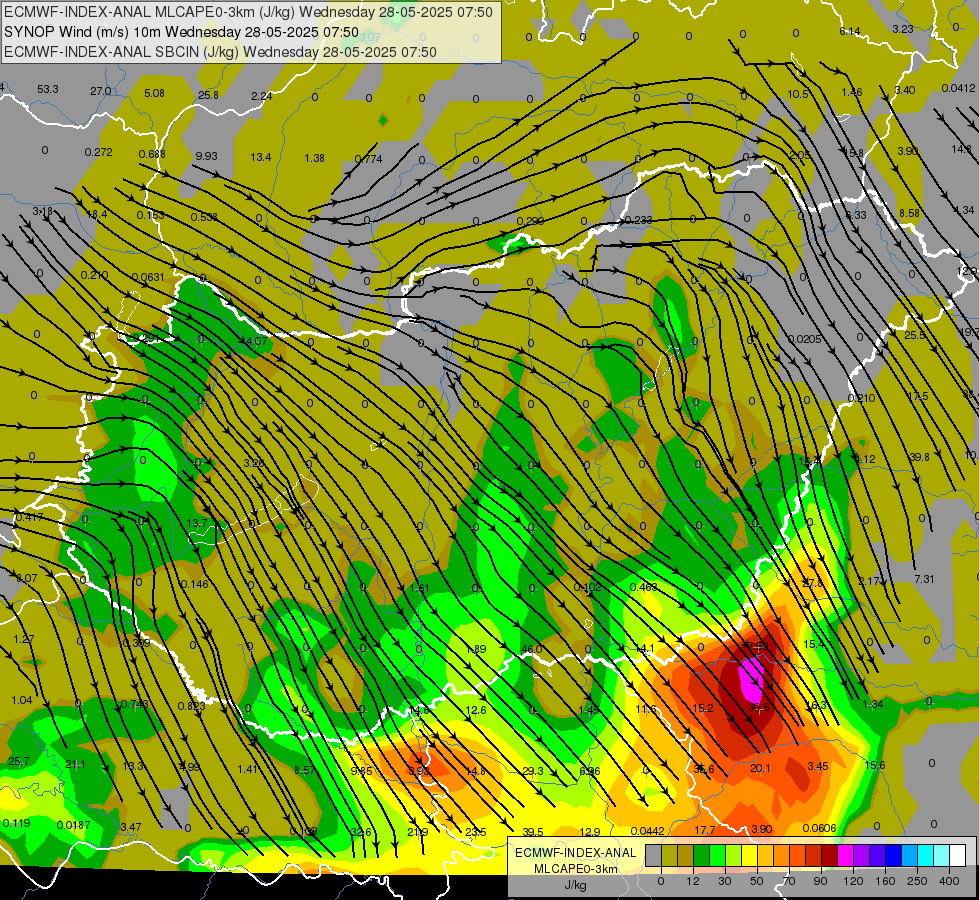Screen dimensions: 979x900
Task: Click the bright green legend swatch
Action: (x=717, y=855)
